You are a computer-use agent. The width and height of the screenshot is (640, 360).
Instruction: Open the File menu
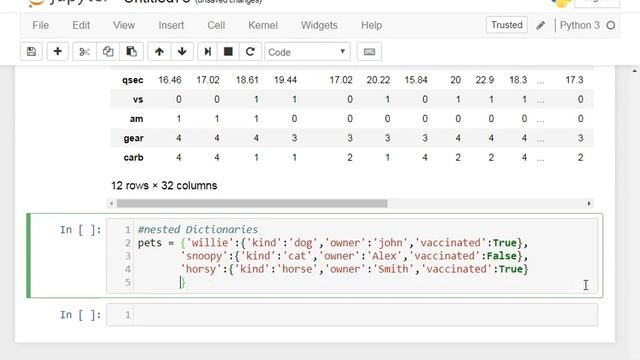click(40, 25)
